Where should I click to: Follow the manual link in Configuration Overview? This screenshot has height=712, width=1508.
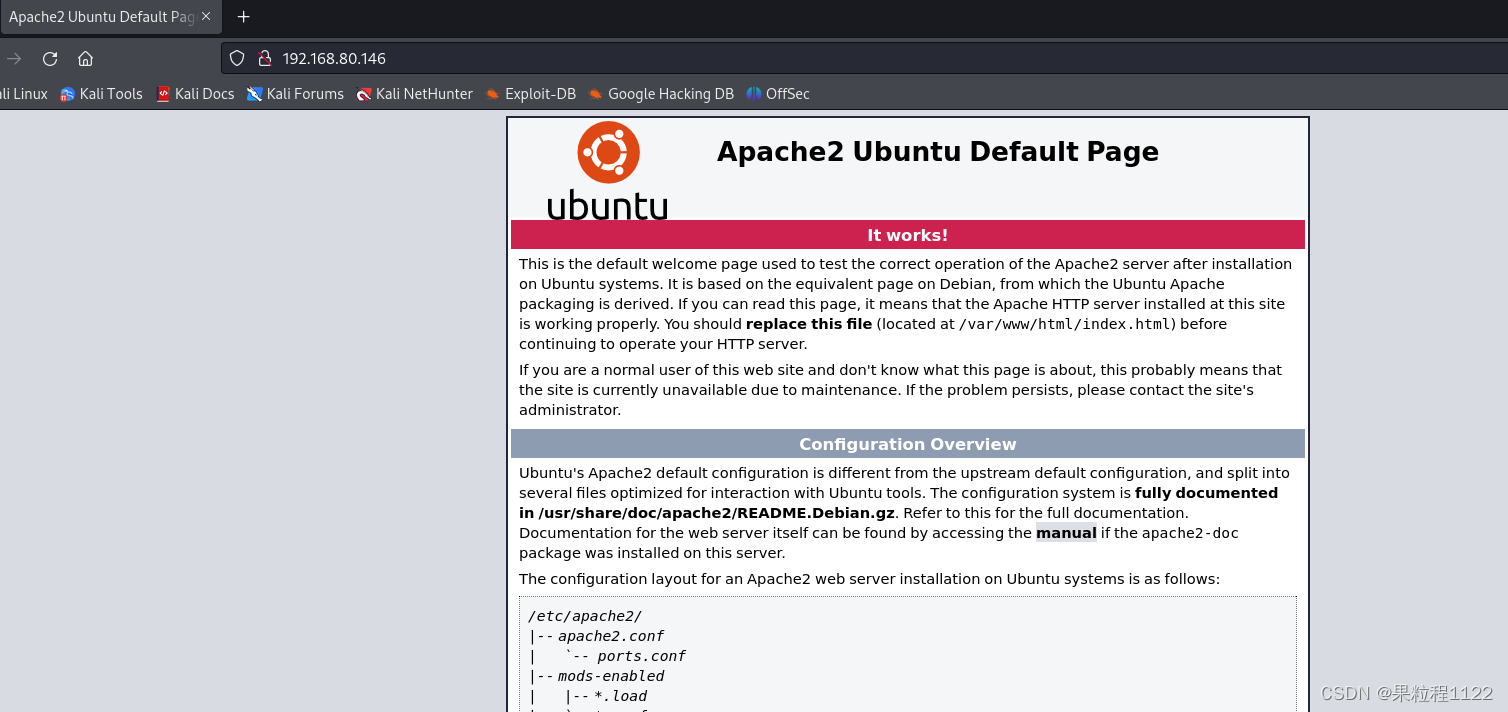point(1066,533)
